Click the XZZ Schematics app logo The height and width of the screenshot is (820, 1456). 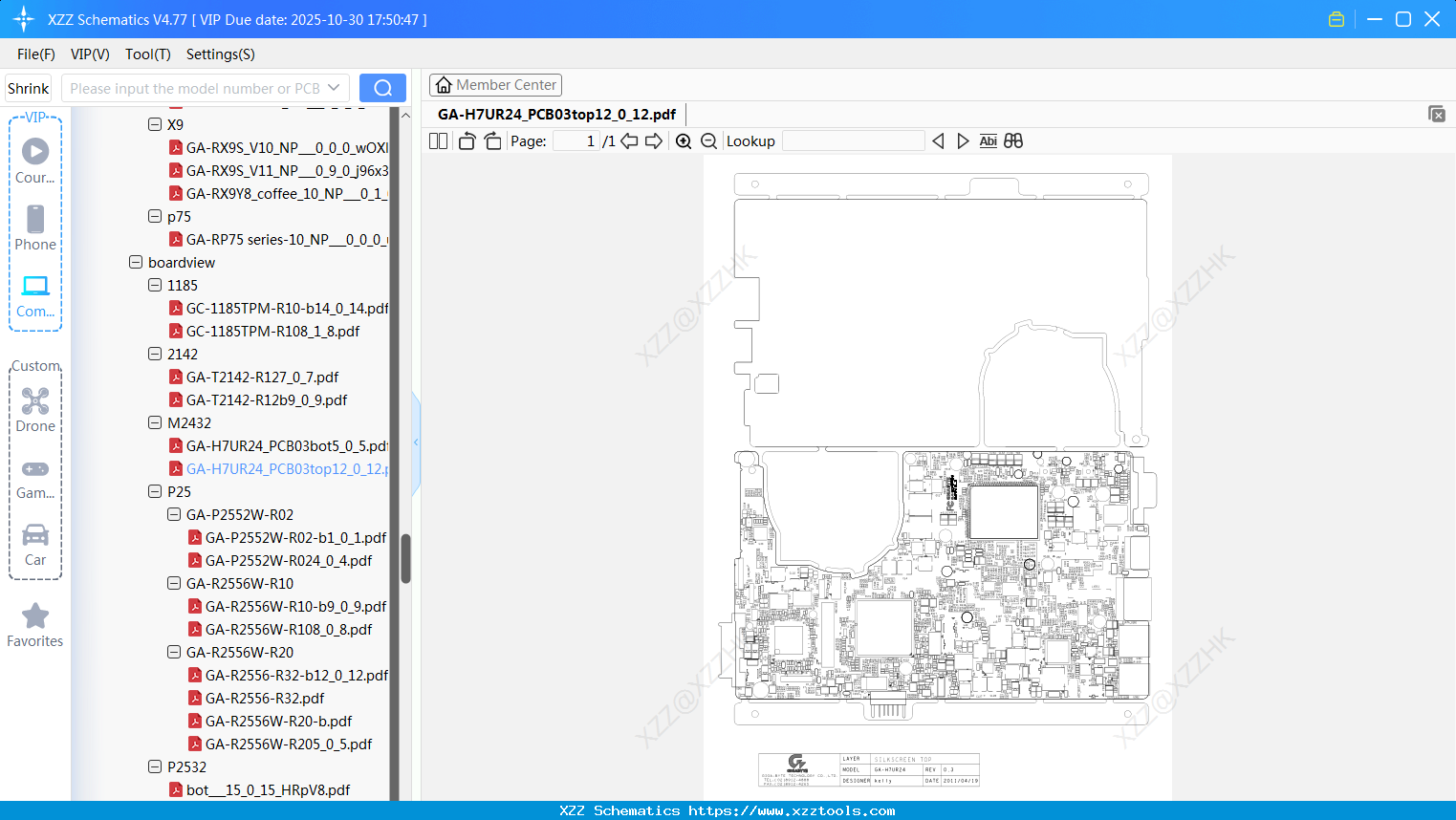tap(24, 19)
